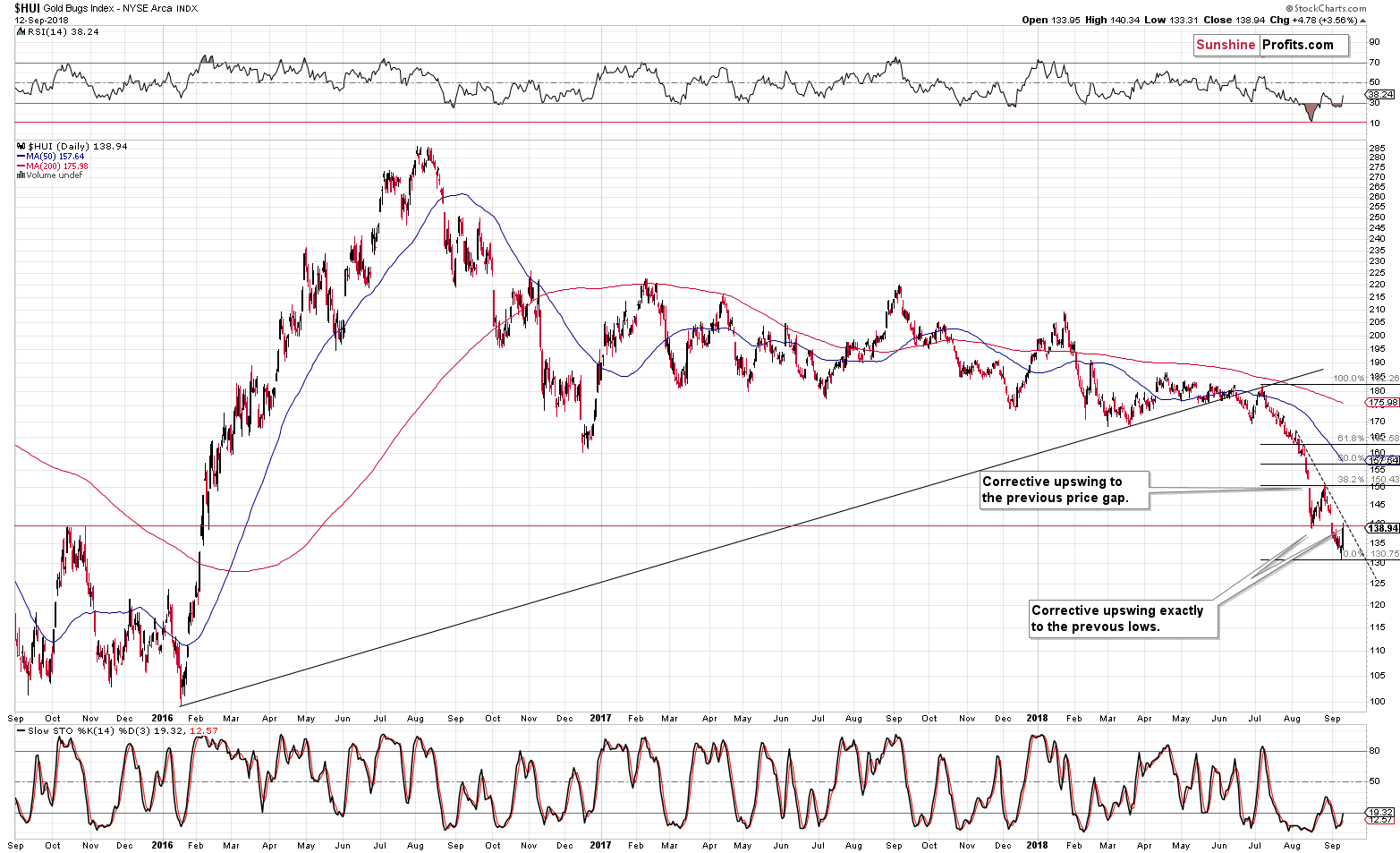The width and height of the screenshot is (1400, 853).
Task: Click the 'Volume undef' legend entry
Action: (55, 175)
